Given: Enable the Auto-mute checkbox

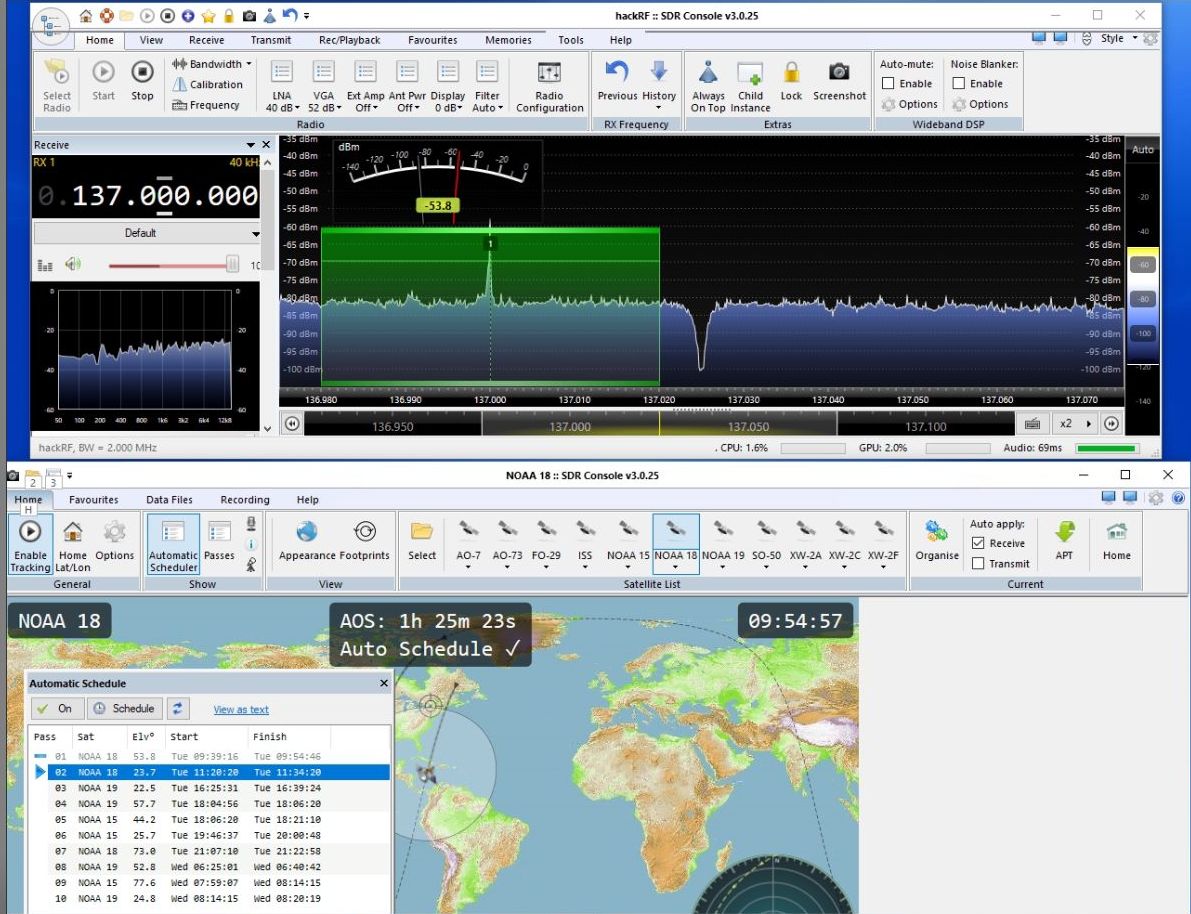Looking at the screenshot, I should tap(888, 84).
